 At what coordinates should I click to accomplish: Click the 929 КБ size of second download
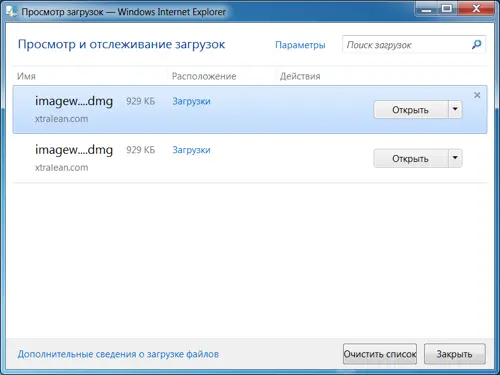(x=140, y=150)
